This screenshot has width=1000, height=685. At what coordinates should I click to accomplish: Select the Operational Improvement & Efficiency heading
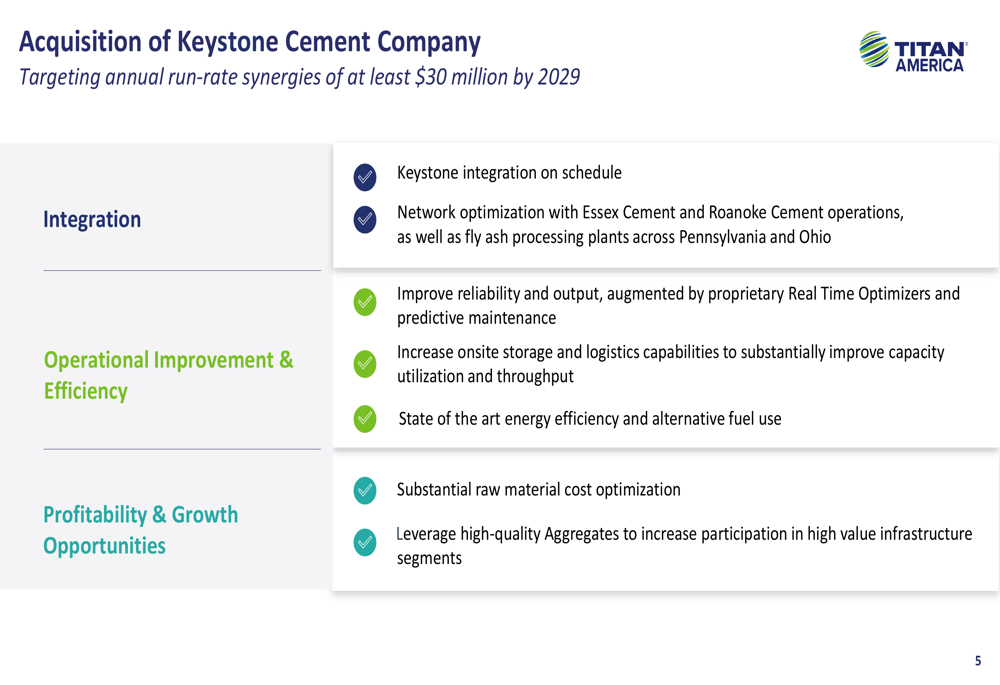click(168, 375)
